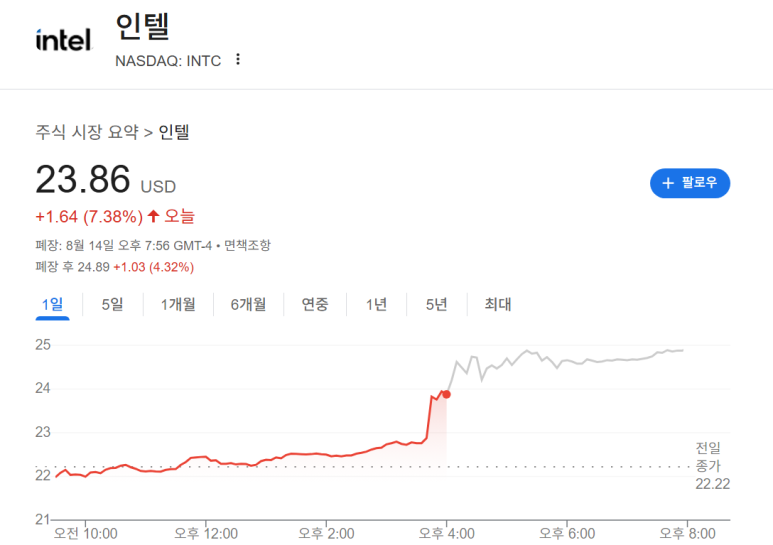Switch to 연중 range tab

pyautogui.click(x=315, y=304)
